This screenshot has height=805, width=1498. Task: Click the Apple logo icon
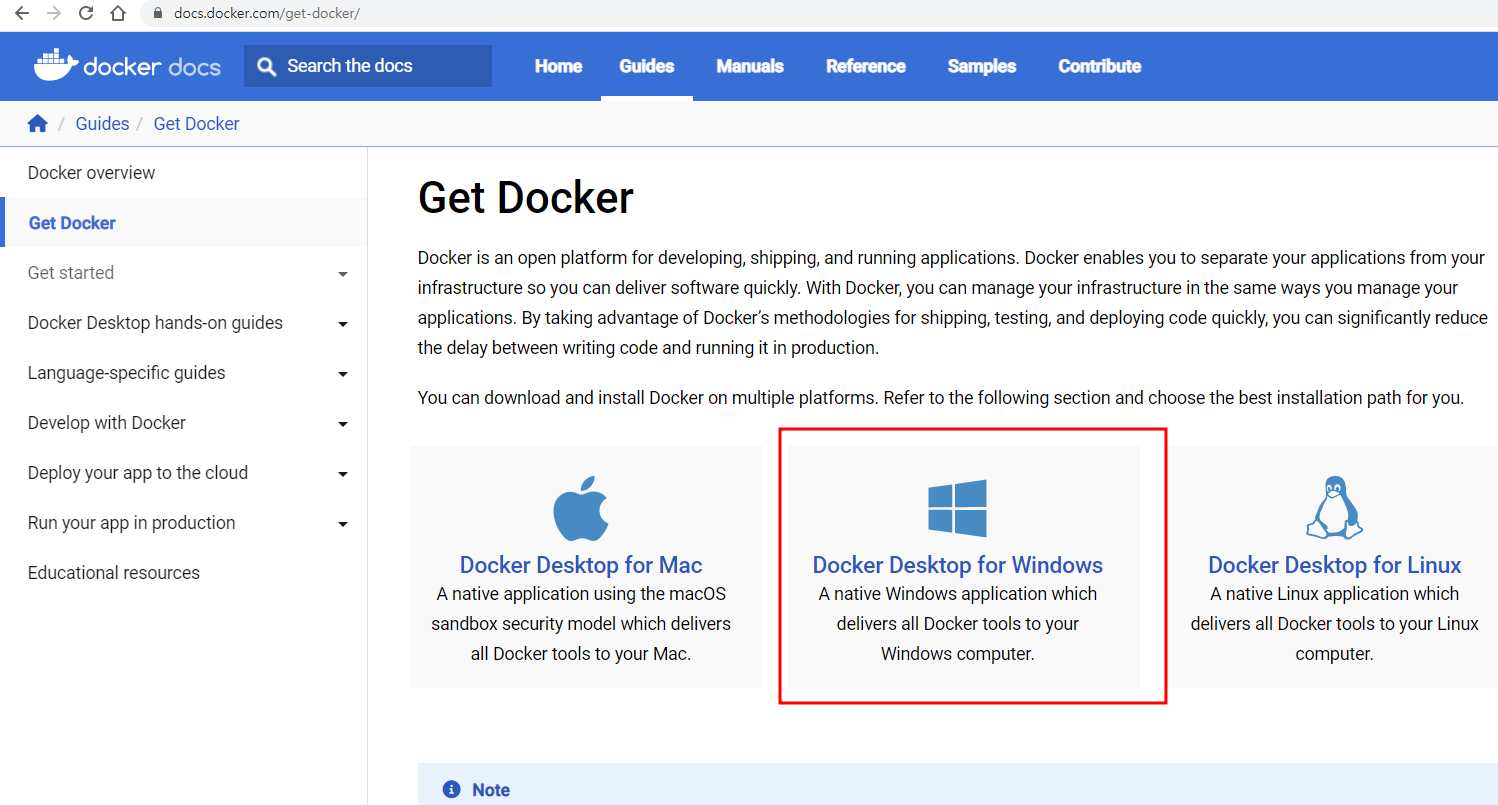(581, 508)
